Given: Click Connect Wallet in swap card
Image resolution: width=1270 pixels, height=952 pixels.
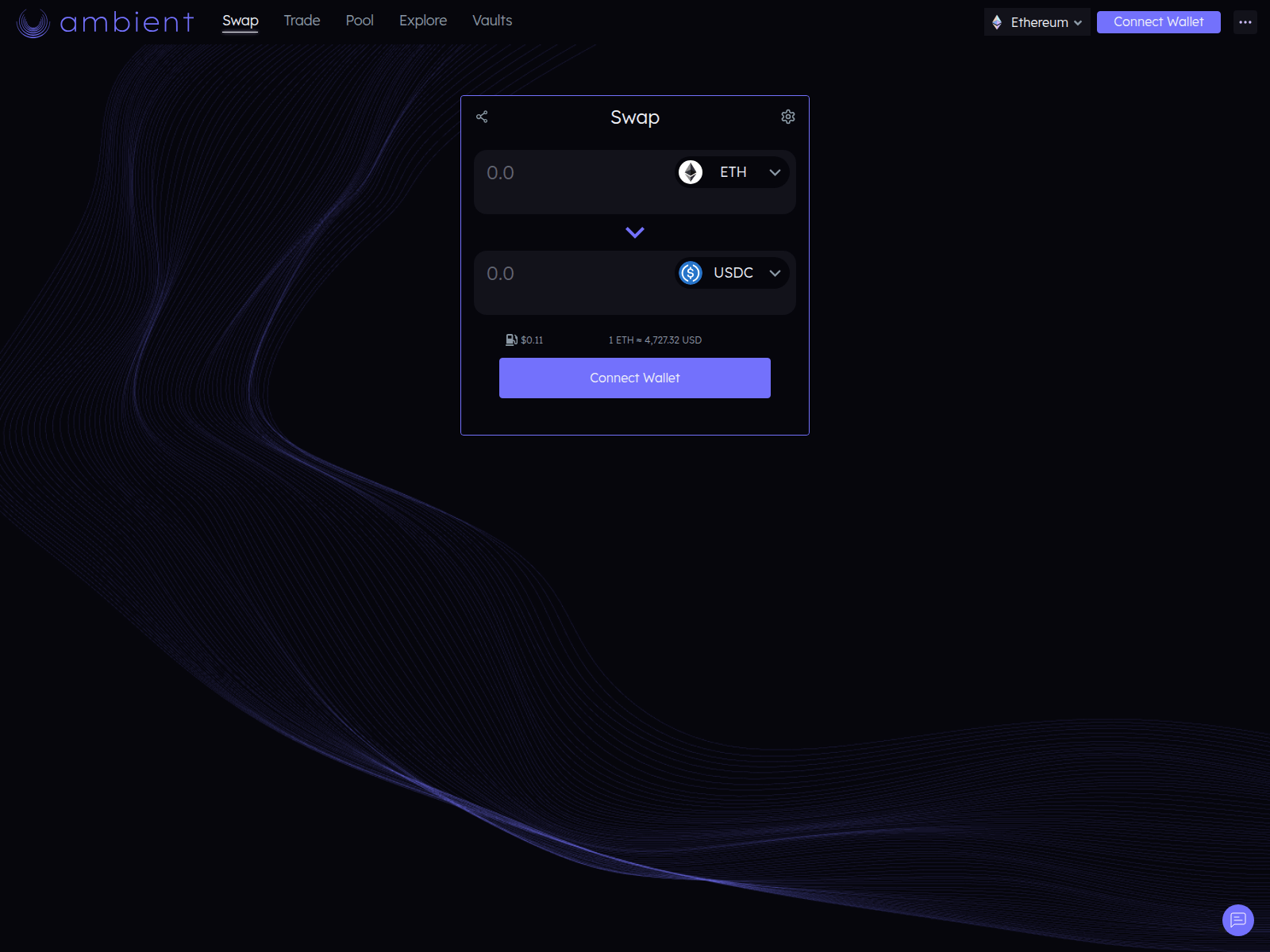Looking at the screenshot, I should pyautogui.click(x=635, y=378).
